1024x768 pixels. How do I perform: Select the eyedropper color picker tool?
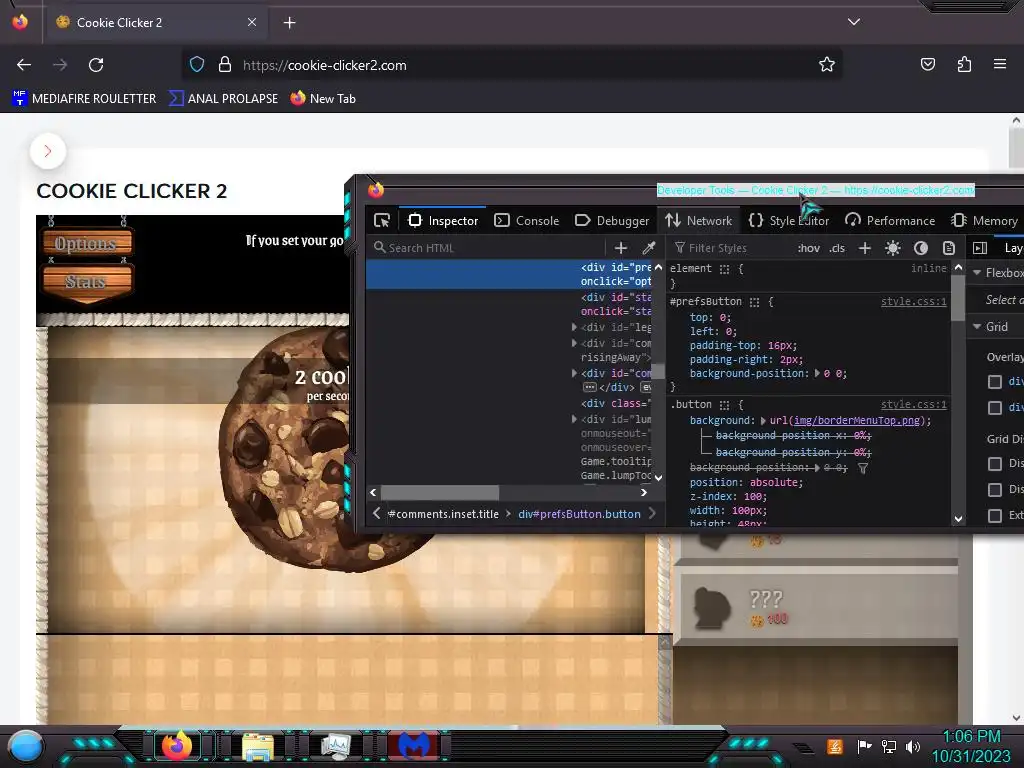648,248
